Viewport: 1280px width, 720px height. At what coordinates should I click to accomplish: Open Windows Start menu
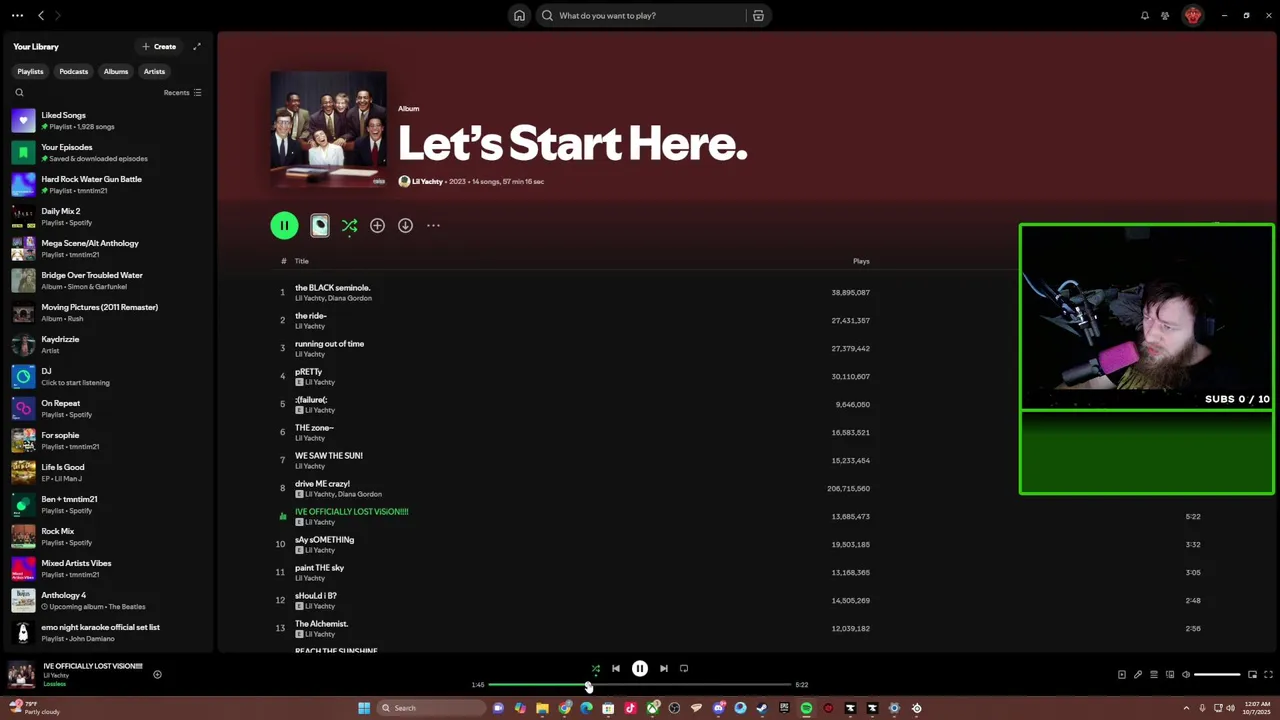pyautogui.click(x=364, y=708)
